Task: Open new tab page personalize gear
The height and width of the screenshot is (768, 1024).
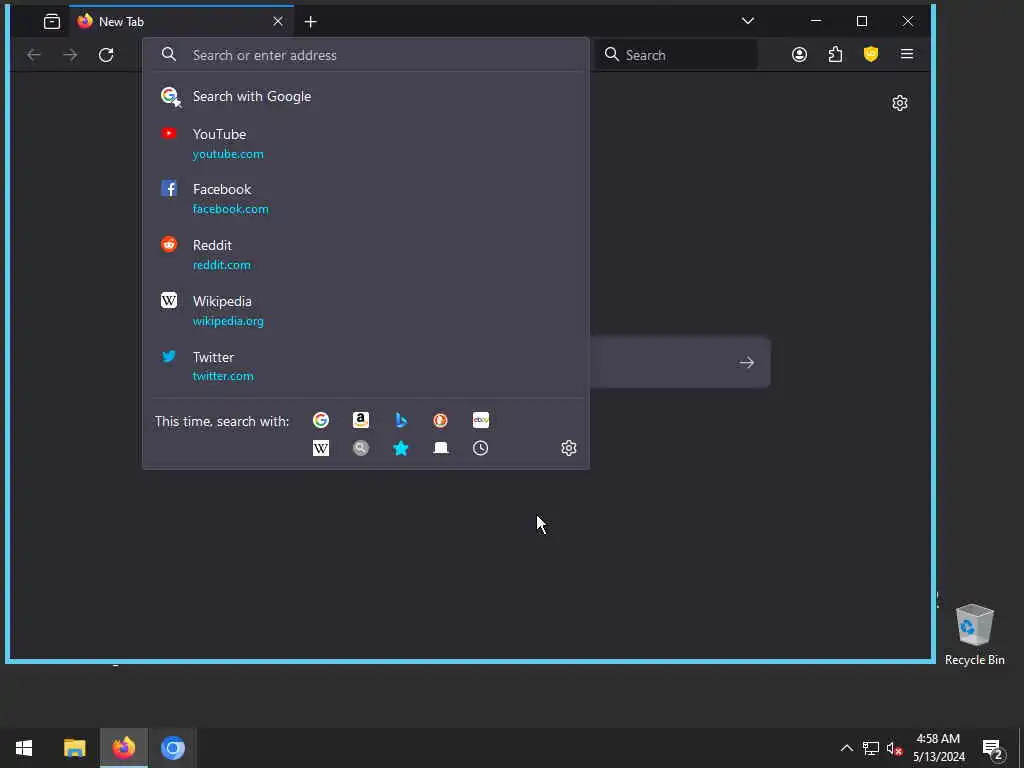Action: (x=900, y=103)
